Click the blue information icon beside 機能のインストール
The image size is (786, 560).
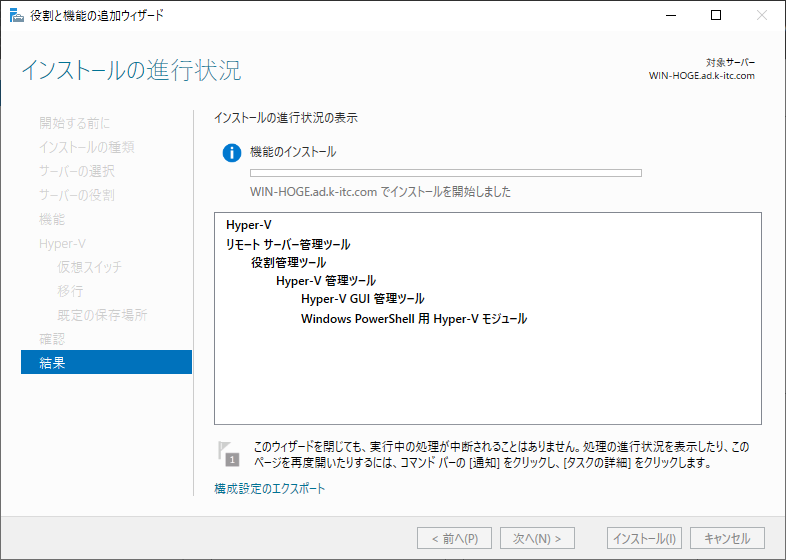[x=232, y=152]
